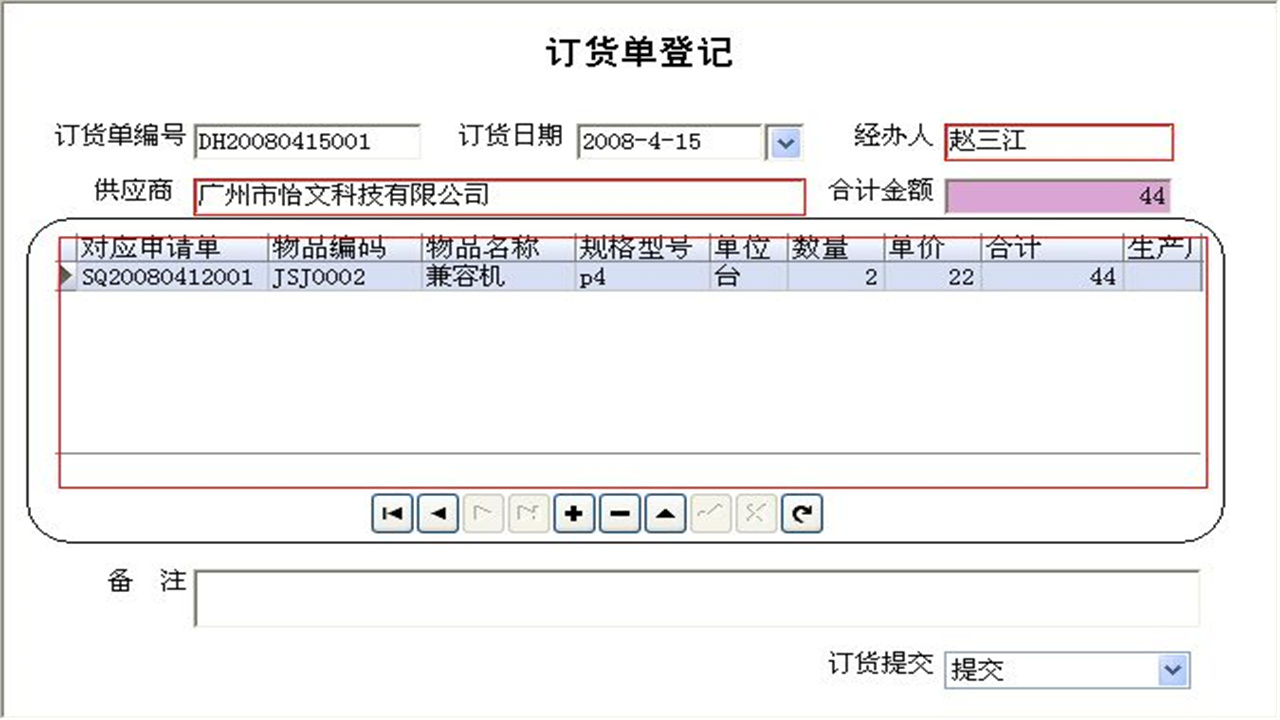Click the 供应商 supplier name field

click(500, 197)
